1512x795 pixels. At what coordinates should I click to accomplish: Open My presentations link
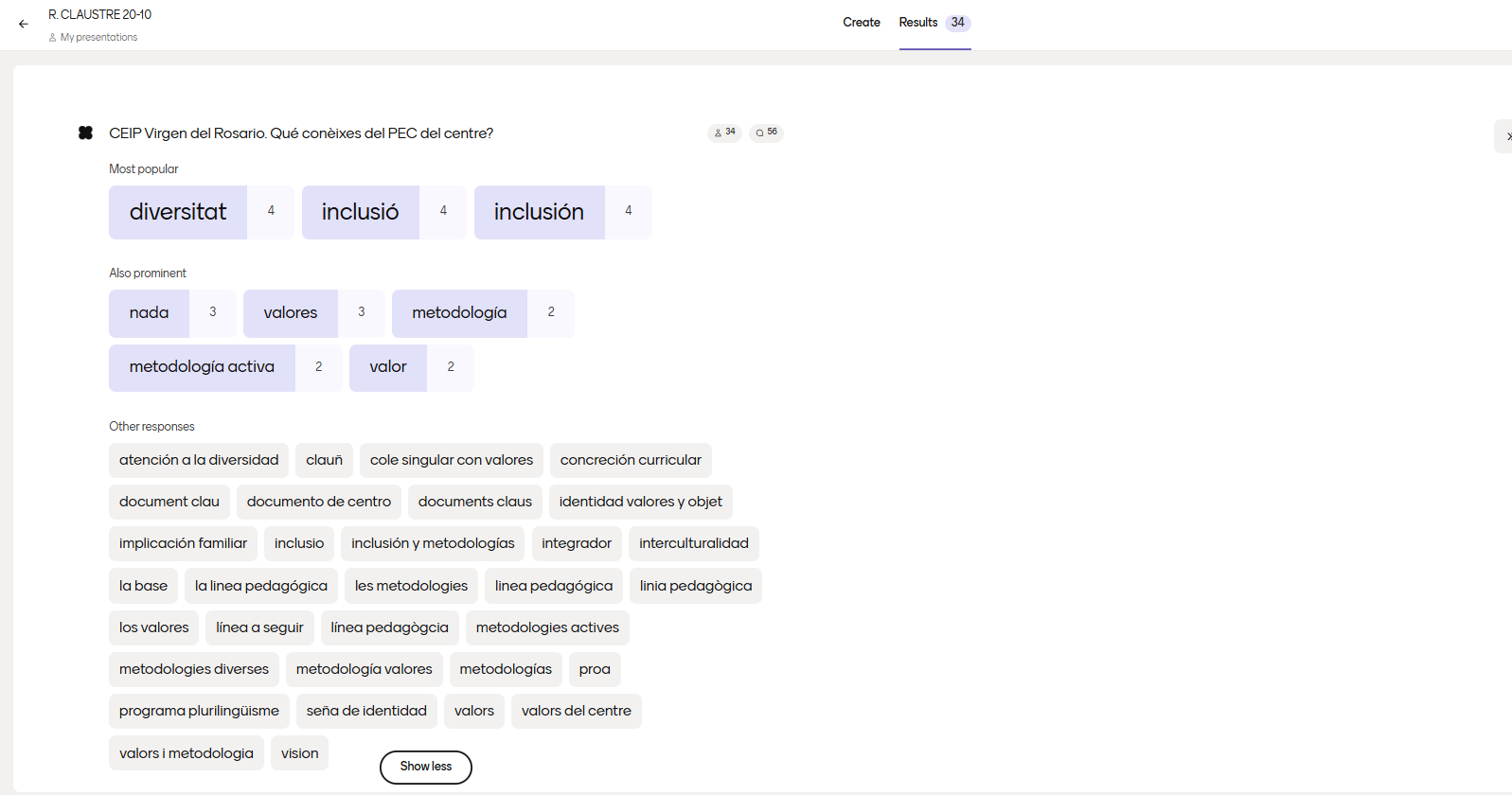coord(98,38)
